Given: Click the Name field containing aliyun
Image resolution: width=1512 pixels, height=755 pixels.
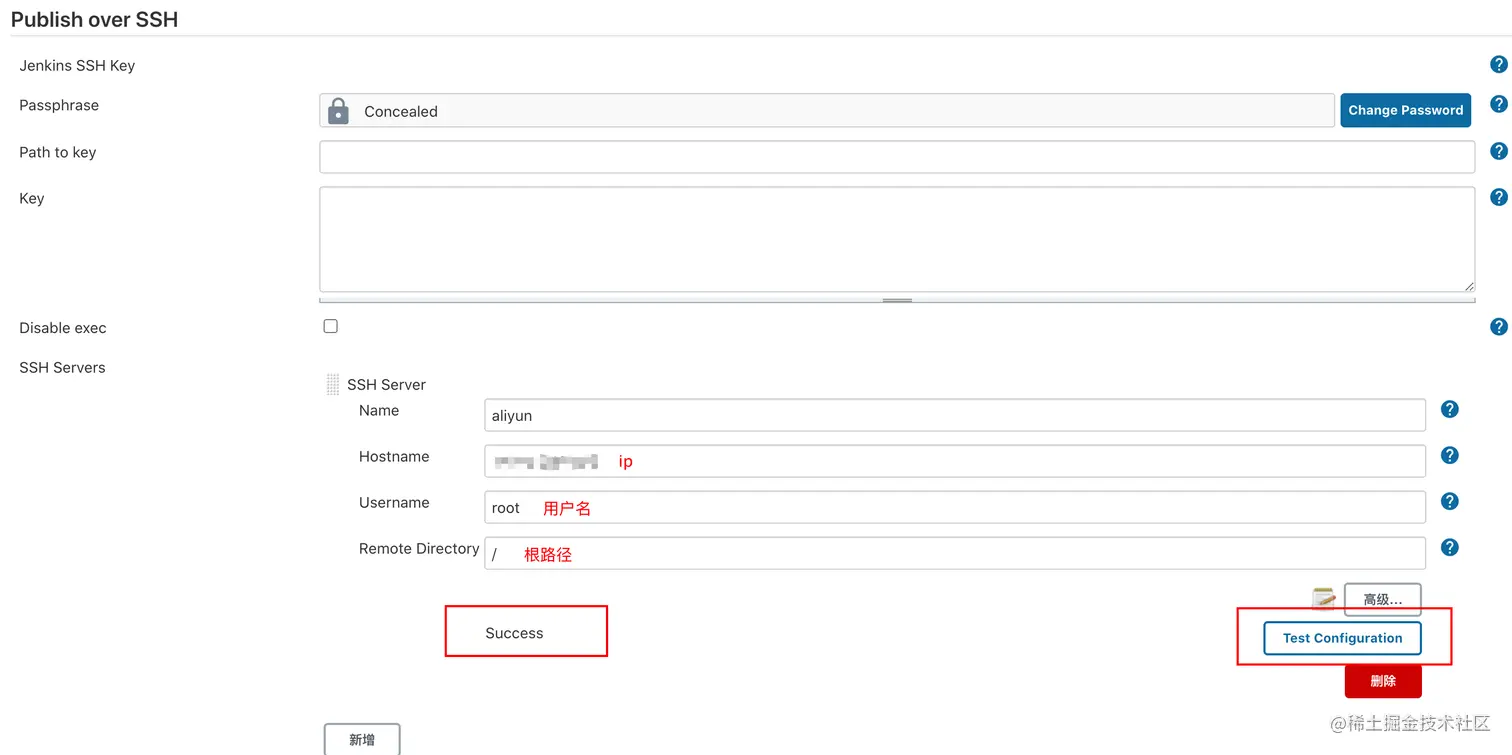Looking at the screenshot, I should coord(955,415).
